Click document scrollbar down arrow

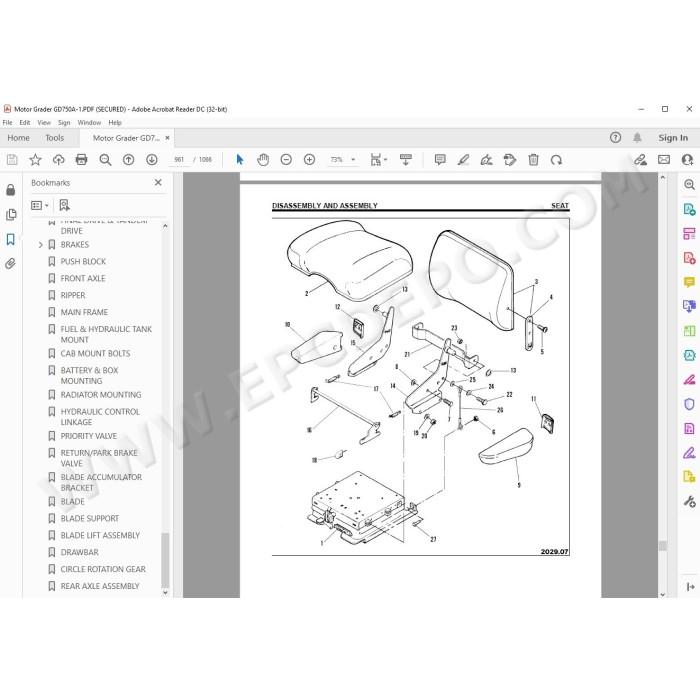[662, 594]
